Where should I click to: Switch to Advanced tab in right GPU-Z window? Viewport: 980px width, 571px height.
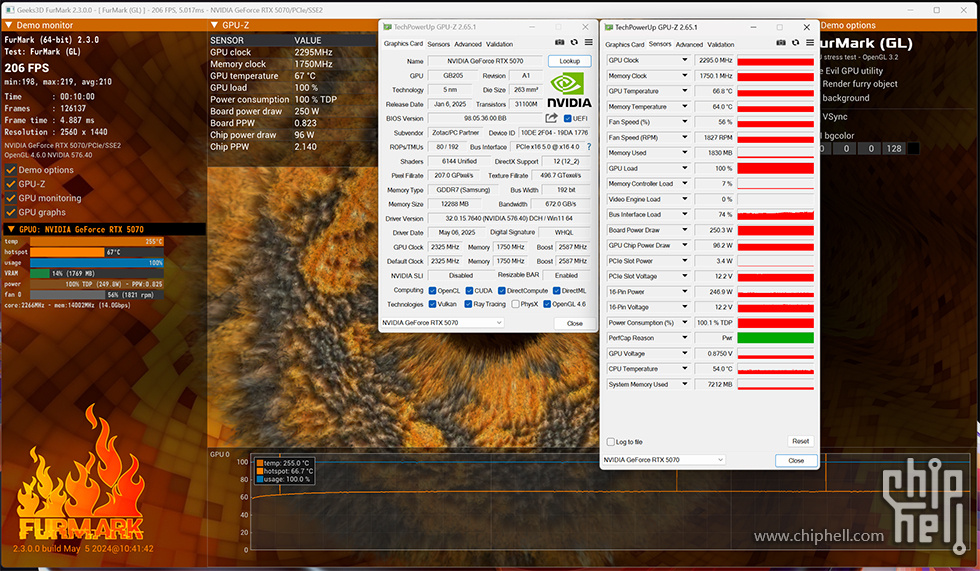tap(689, 45)
